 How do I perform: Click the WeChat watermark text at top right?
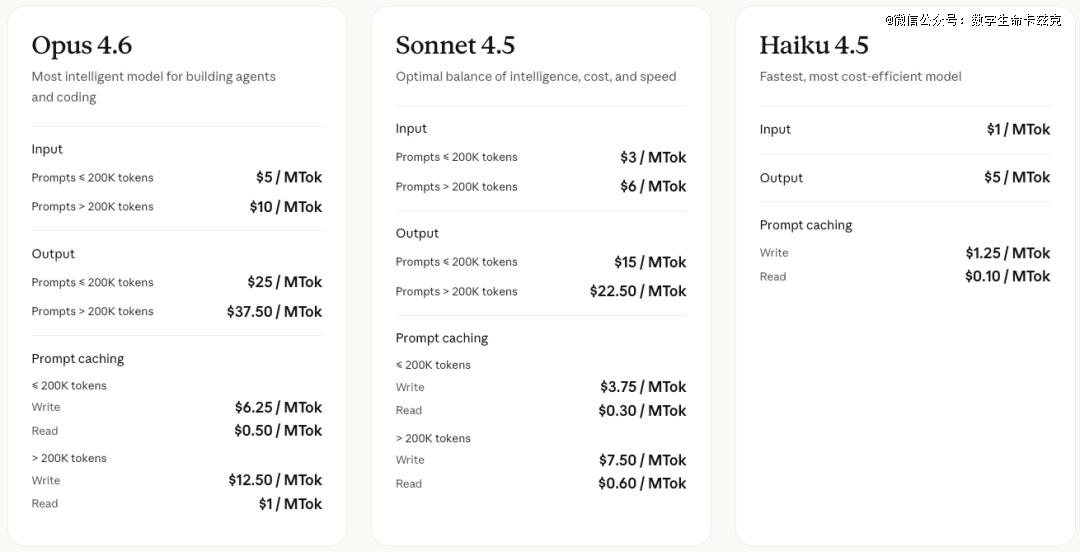click(972, 20)
